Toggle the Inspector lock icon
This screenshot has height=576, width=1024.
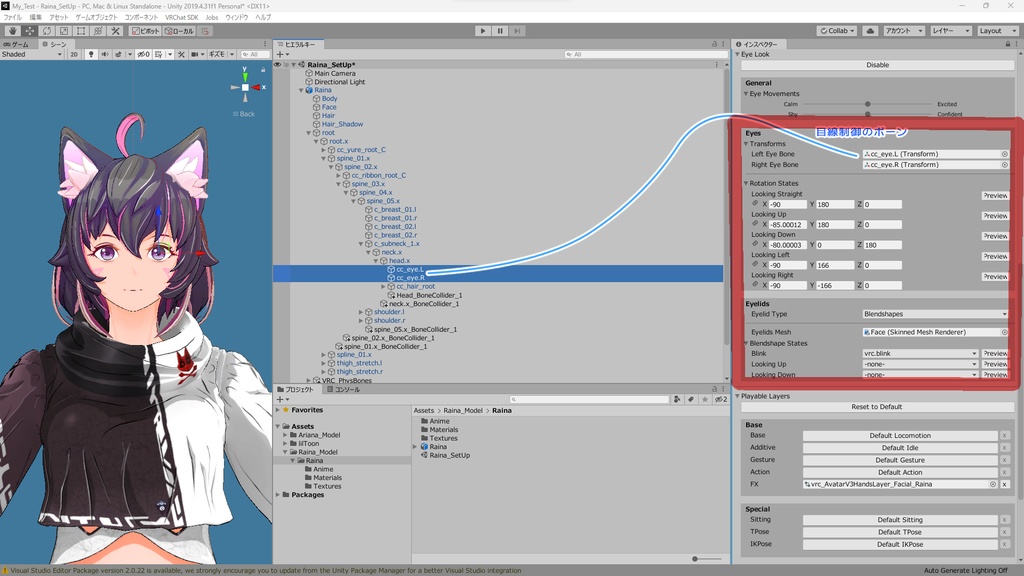[1008, 44]
